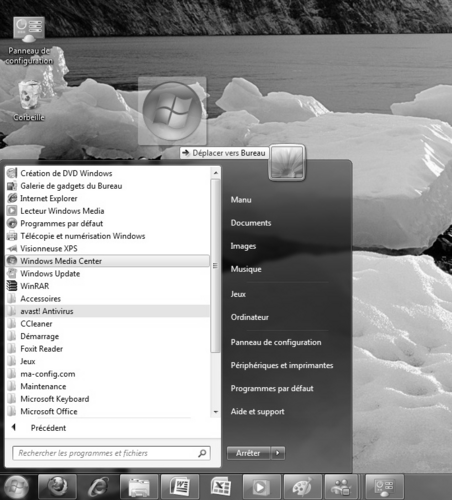Image resolution: width=452 pixels, height=500 pixels.
Task: Open Paint from the taskbar
Action: pos(303,487)
